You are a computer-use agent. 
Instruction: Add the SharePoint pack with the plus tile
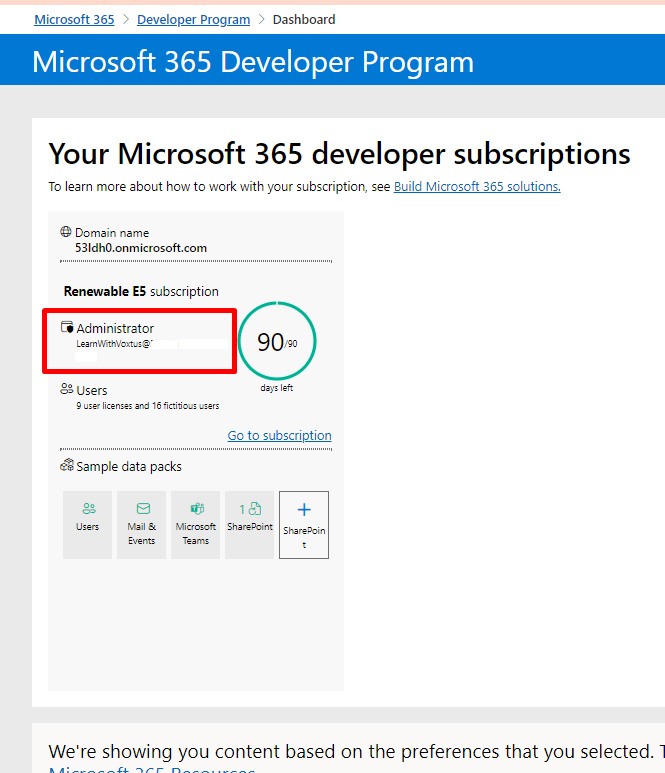tap(304, 525)
